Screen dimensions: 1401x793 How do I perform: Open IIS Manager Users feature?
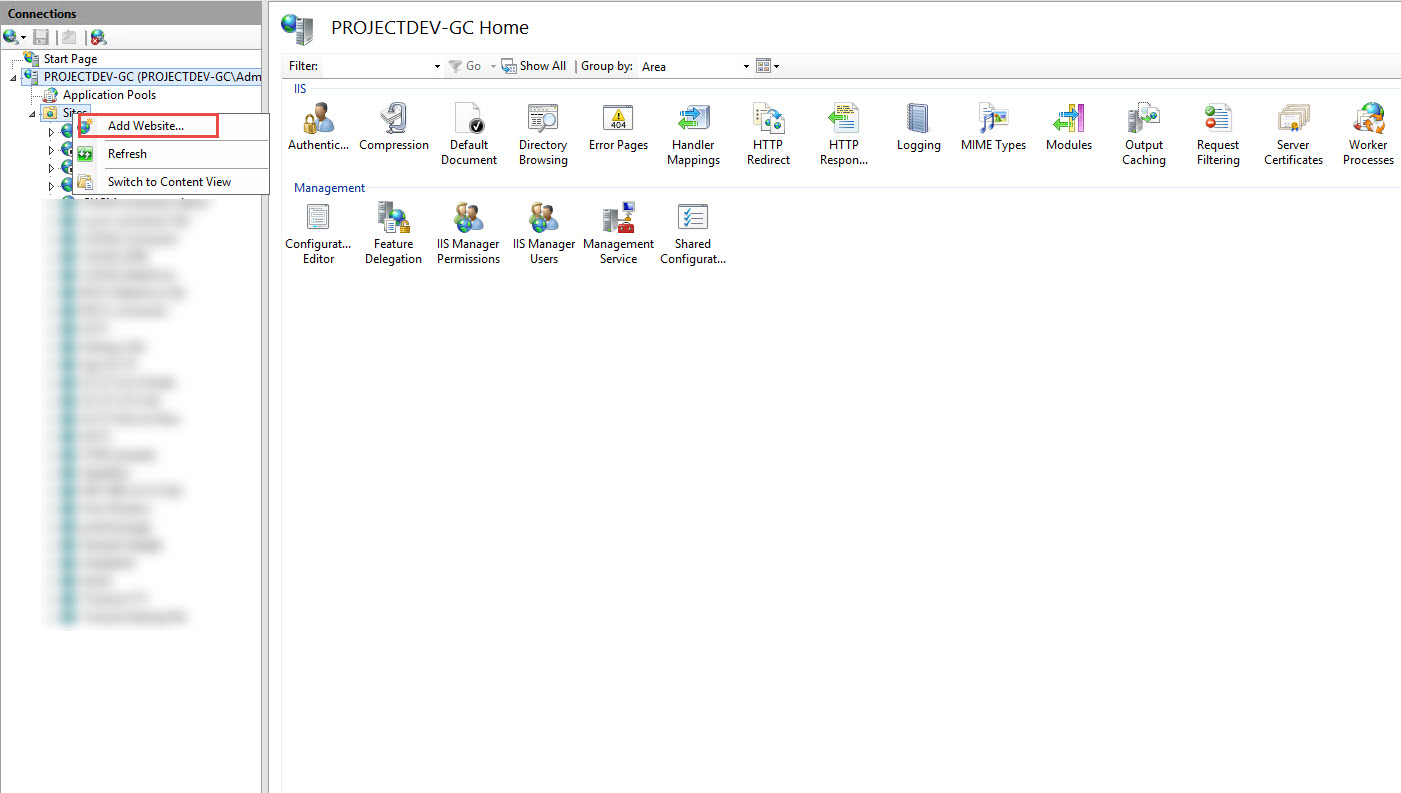pyautogui.click(x=544, y=232)
